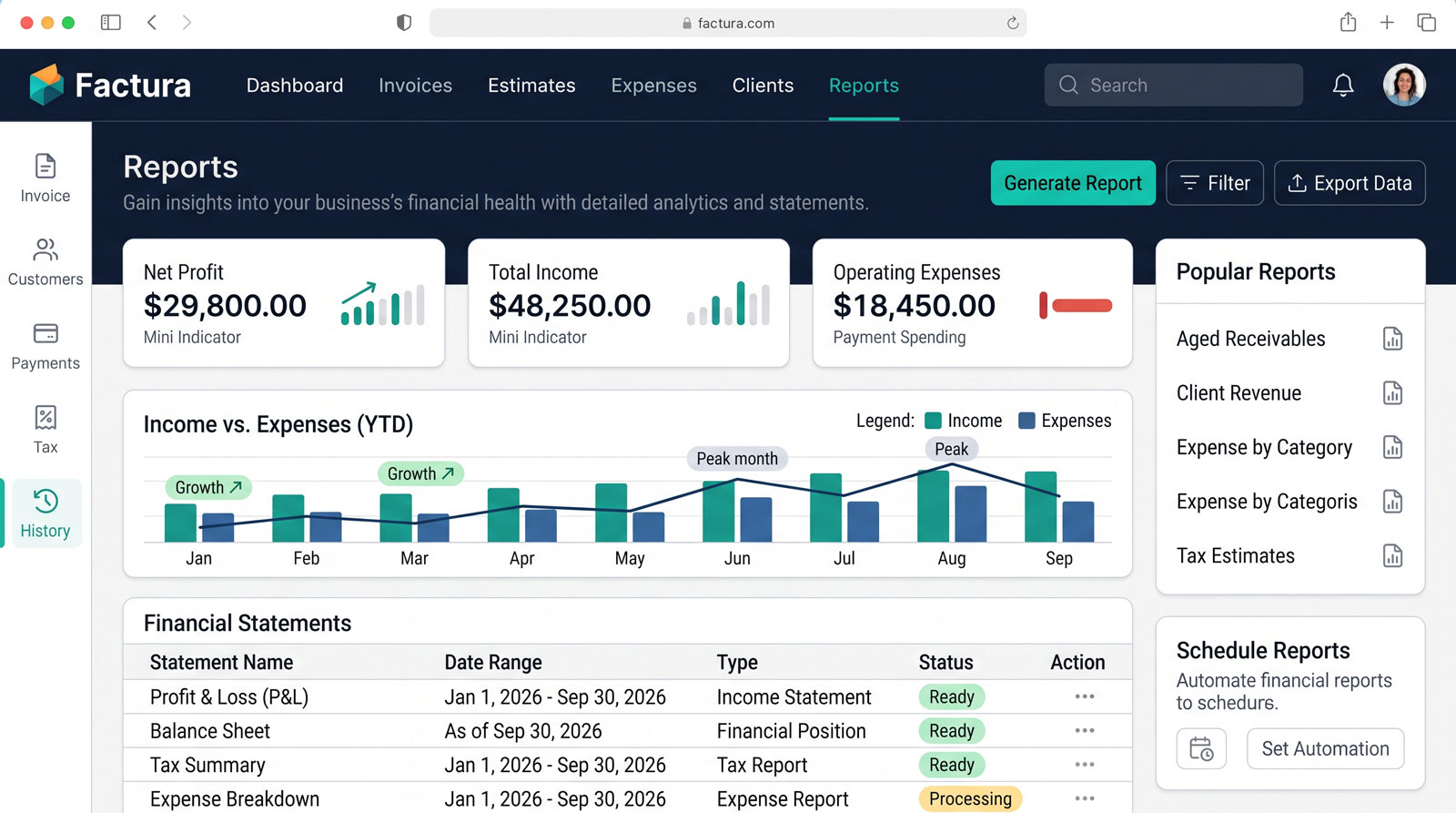This screenshot has height=813, width=1456.
Task: Click the Factura logo
Action: pyautogui.click(x=110, y=85)
